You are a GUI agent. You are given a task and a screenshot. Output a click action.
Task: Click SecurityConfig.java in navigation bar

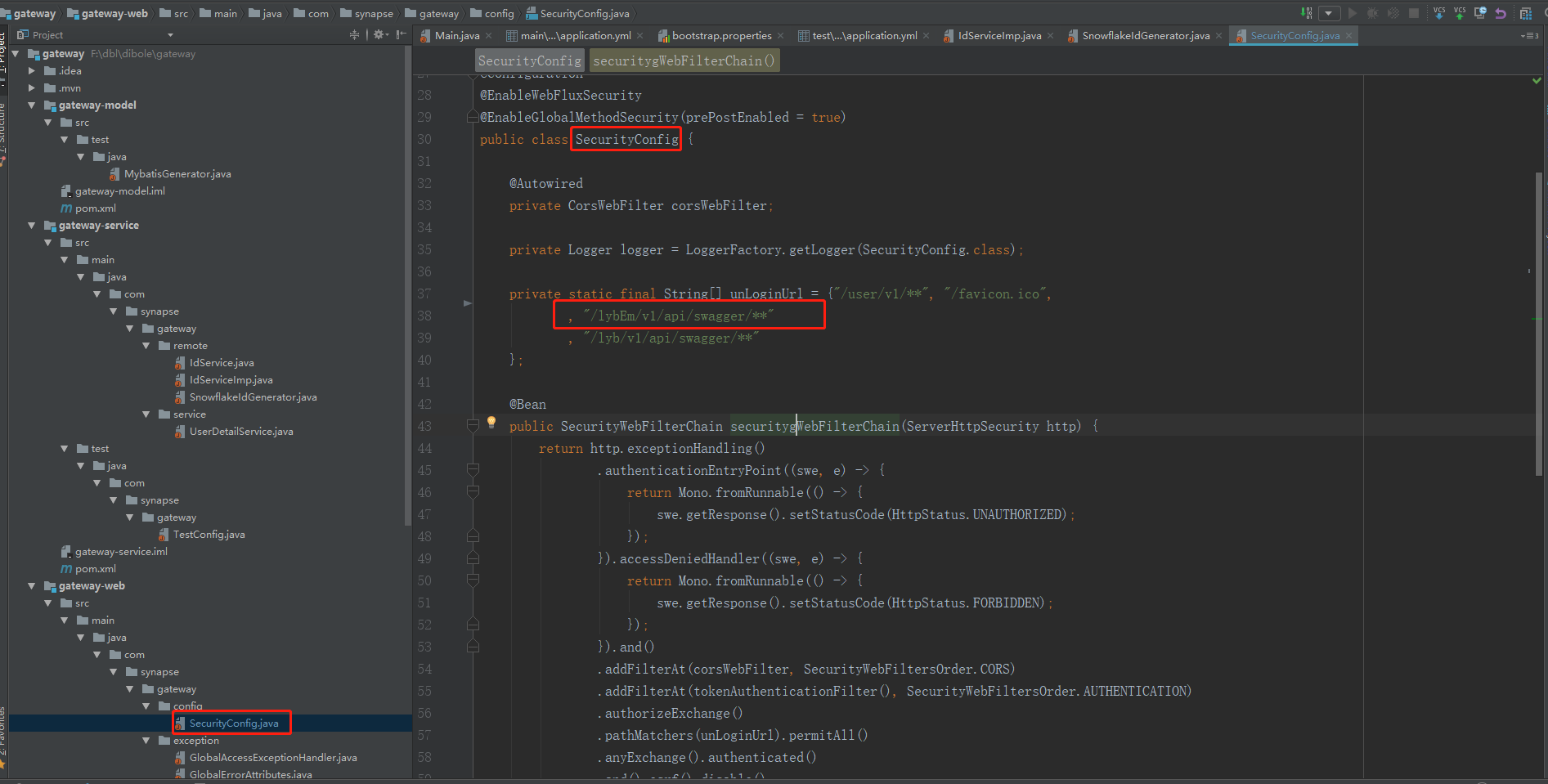point(577,13)
